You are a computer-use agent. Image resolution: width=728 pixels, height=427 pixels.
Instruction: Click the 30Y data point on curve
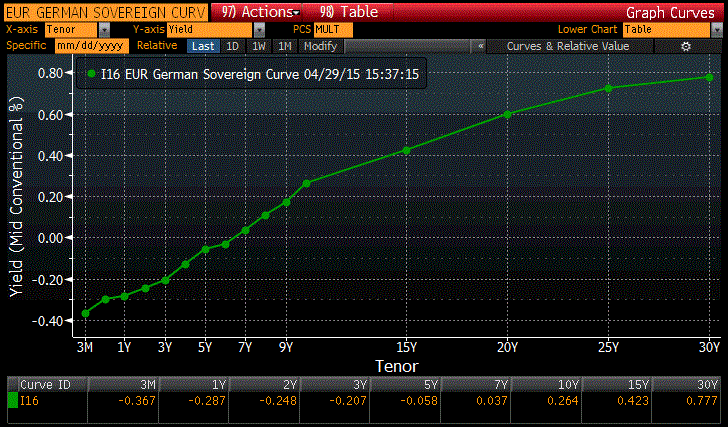click(x=709, y=77)
